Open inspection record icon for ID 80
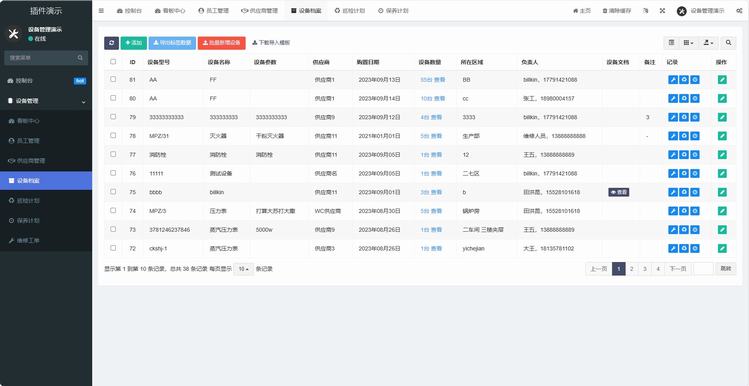The height and width of the screenshot is (386, 749). (x=684, y=98)
